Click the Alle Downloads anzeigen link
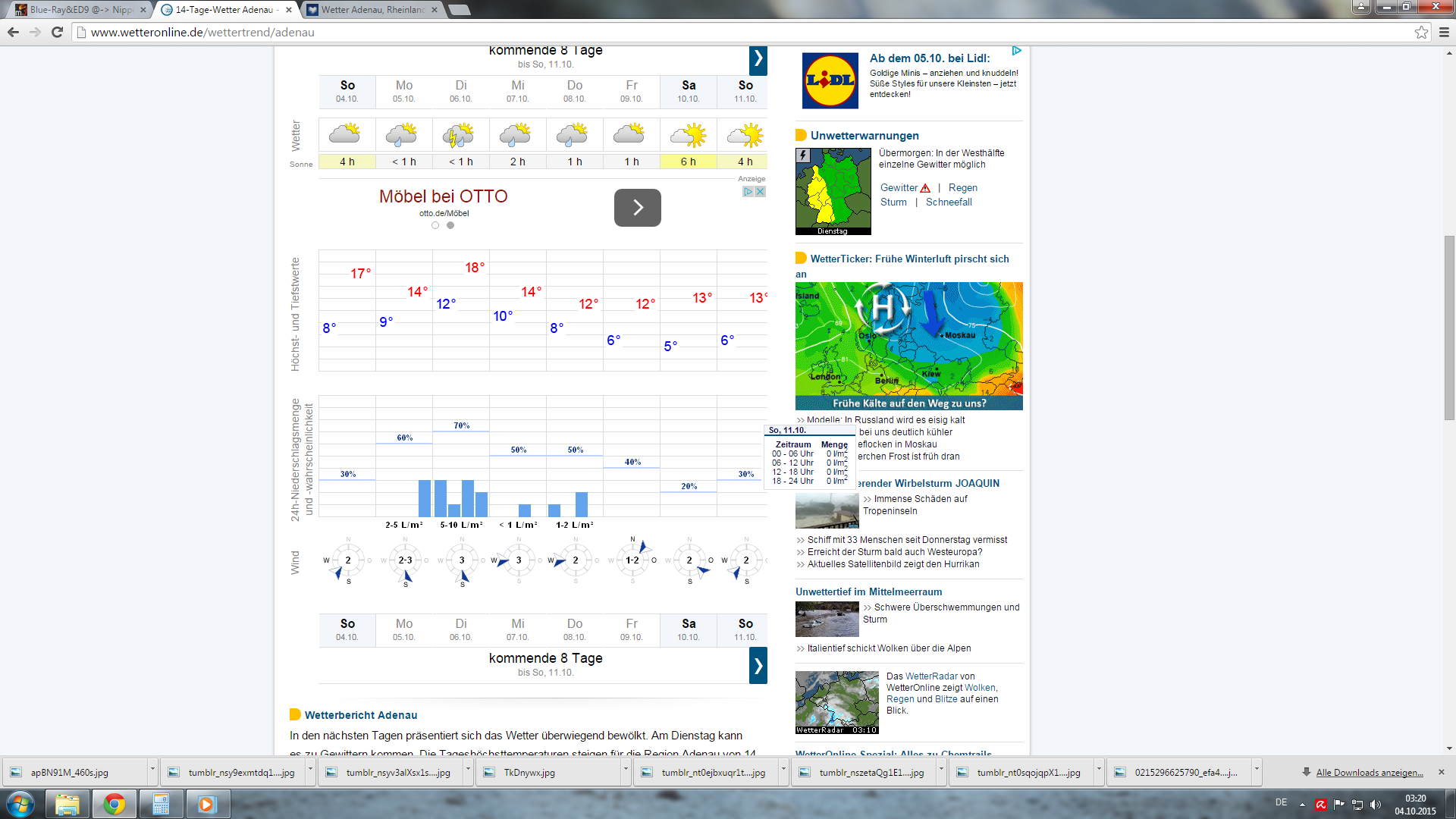This screenshot has width=1456, height=819. [1369, 772]
